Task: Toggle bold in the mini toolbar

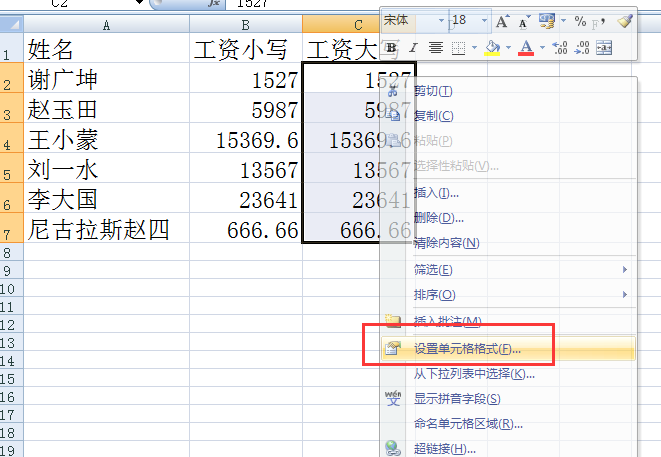Action: pos(391,47)
